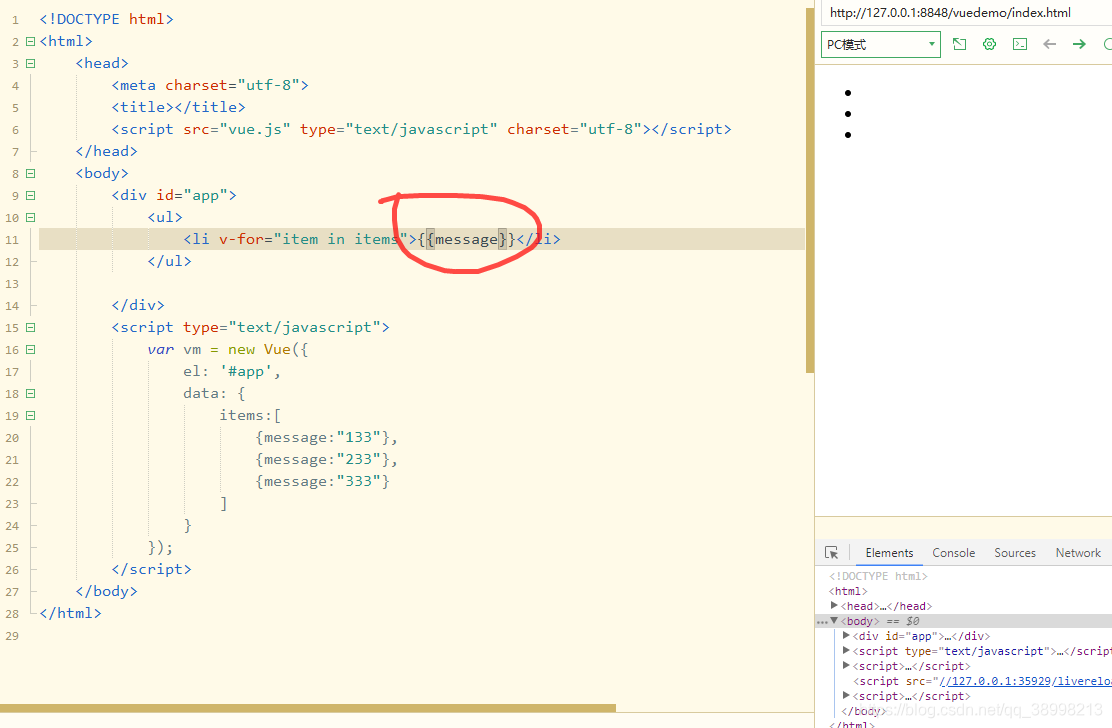Screen dimensions: 1112x728
Task: Open the Network tab
Action: tap(1078, 553)
